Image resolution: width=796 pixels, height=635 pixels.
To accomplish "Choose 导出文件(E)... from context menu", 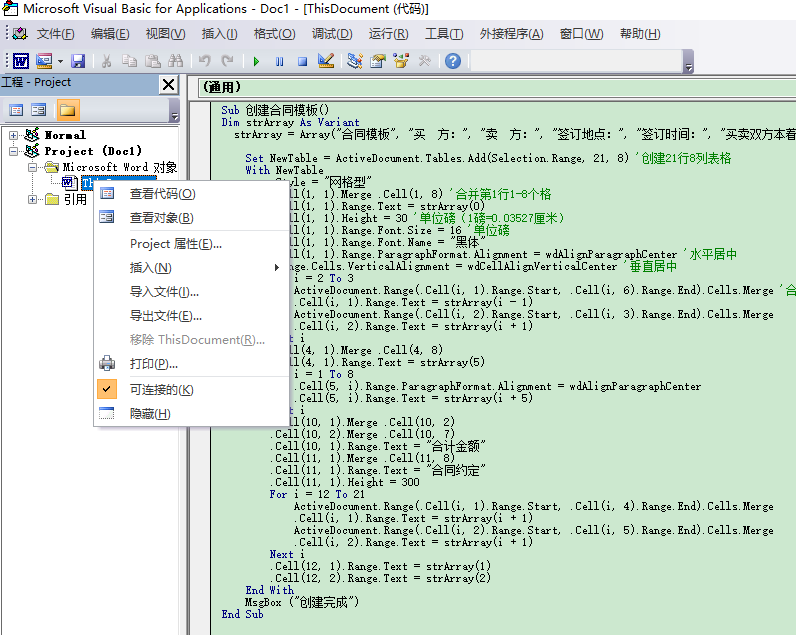I will 191,316.
